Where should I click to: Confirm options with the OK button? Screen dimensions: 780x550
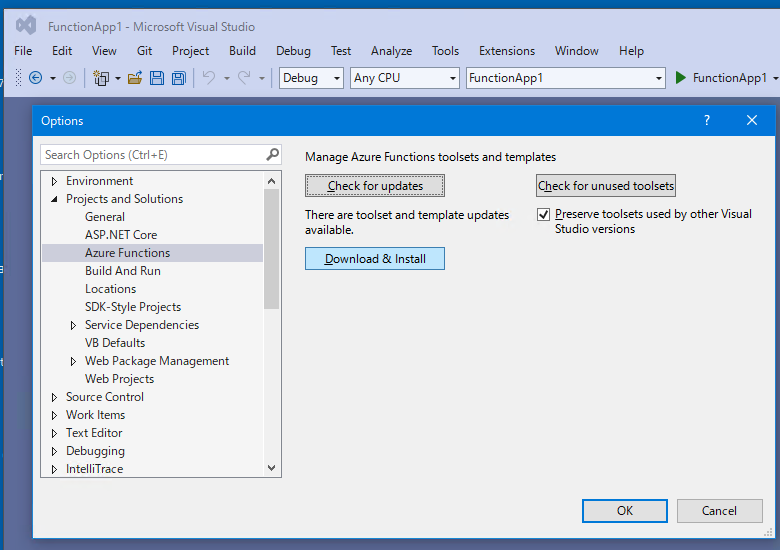tap(625, 511)
